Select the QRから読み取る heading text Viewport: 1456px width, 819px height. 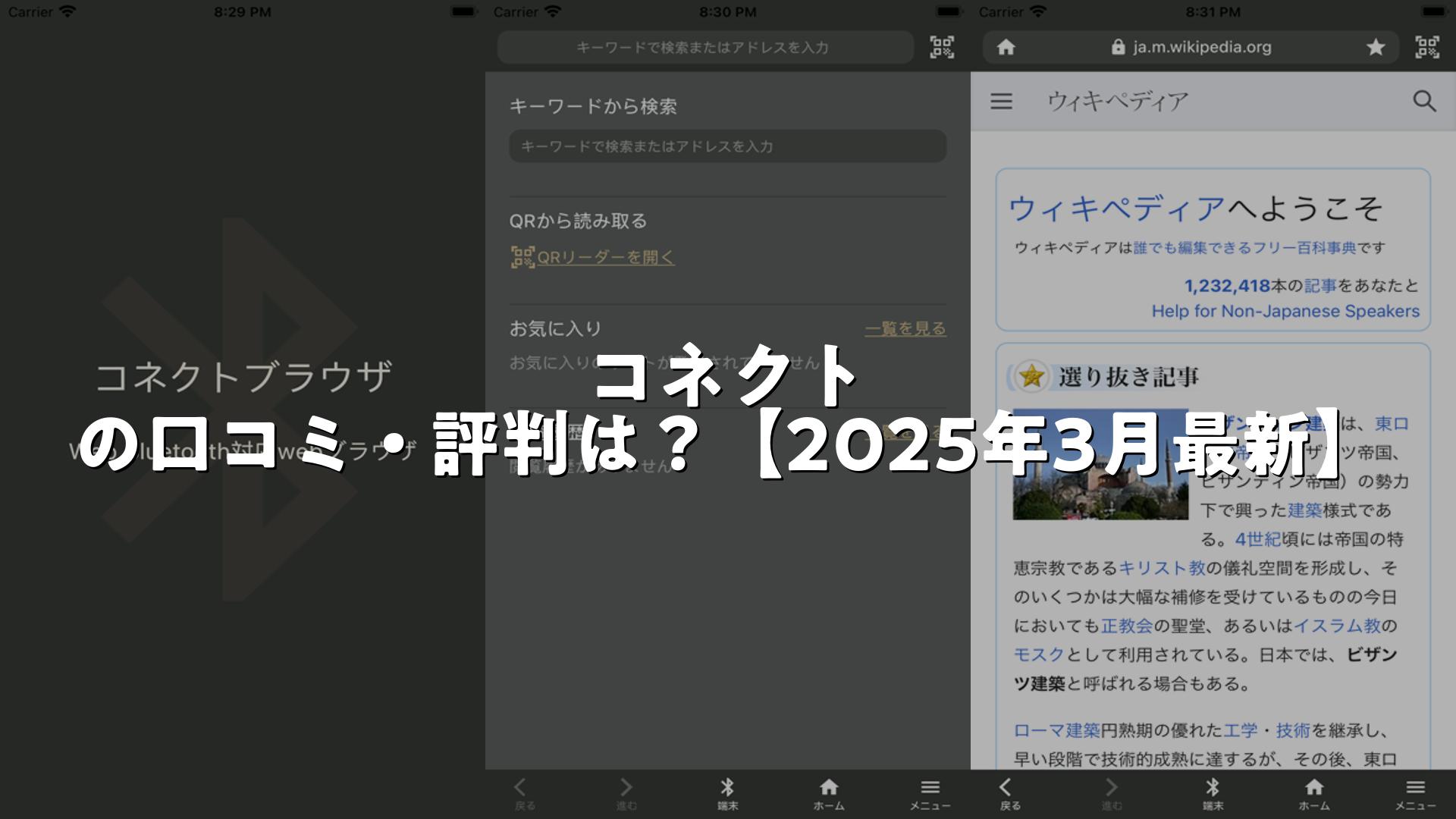click(578, 221)
